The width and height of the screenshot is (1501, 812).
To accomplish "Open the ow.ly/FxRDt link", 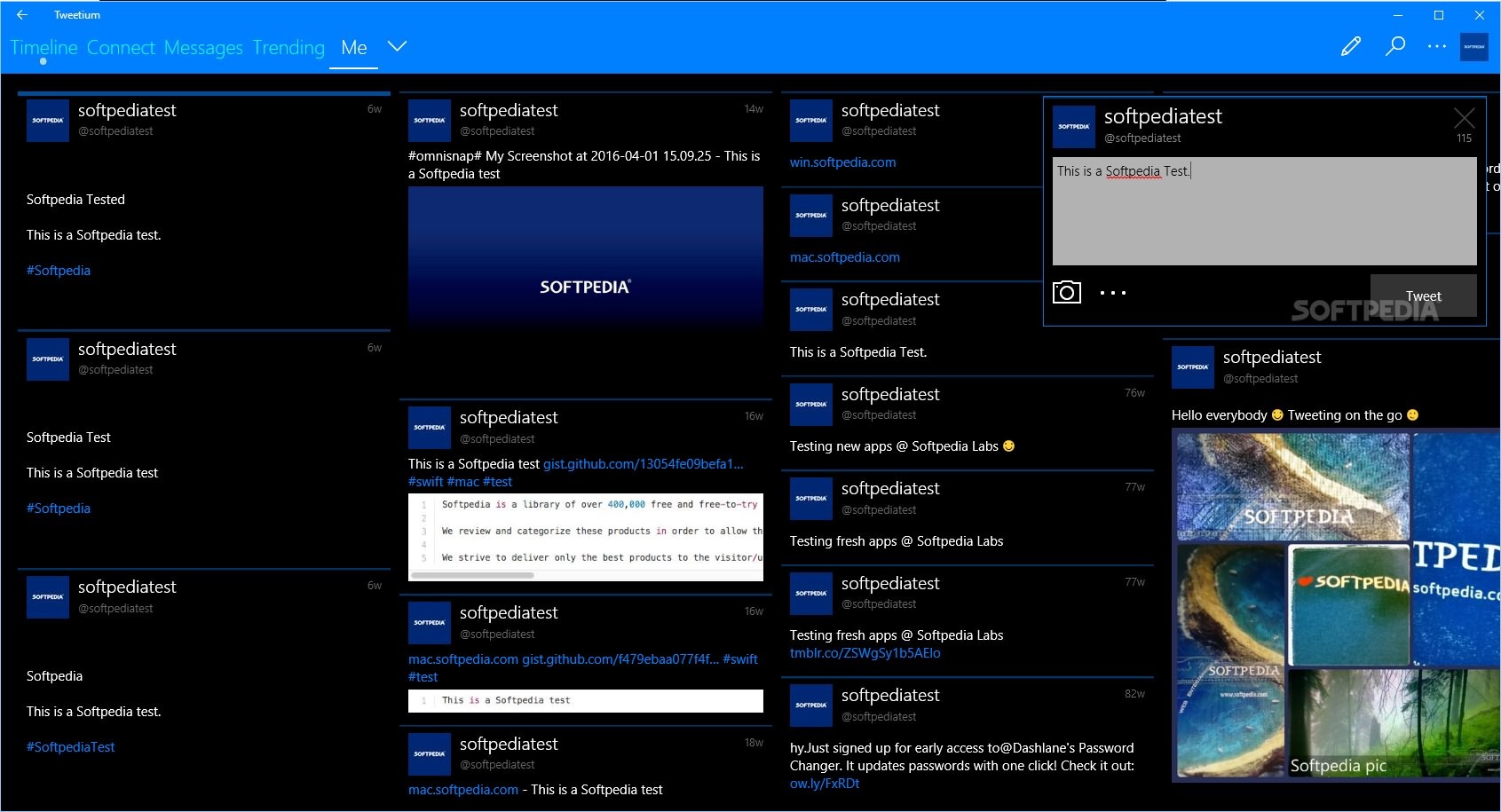I will click(x=825, y=784).
